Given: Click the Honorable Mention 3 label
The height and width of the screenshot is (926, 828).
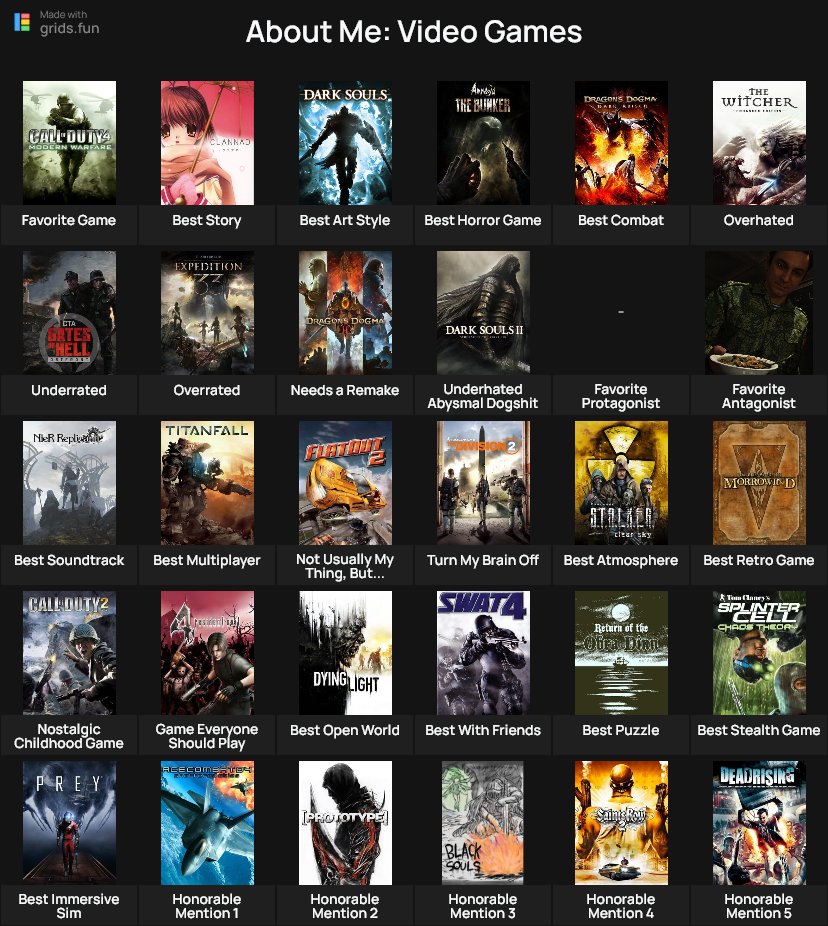Looking at the screenshot, I should coord(483,907).
